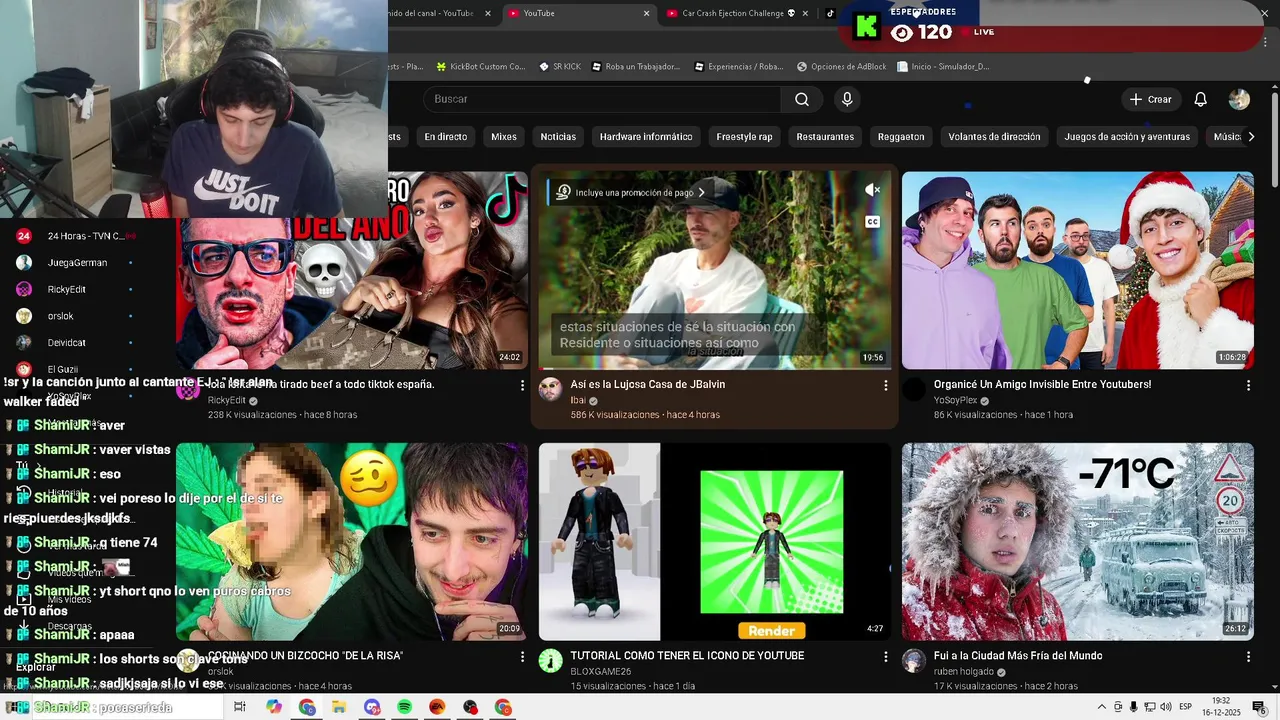The image size is (1280, 720).
Task: Open options for bizcocho video
Action: [522, 656]
